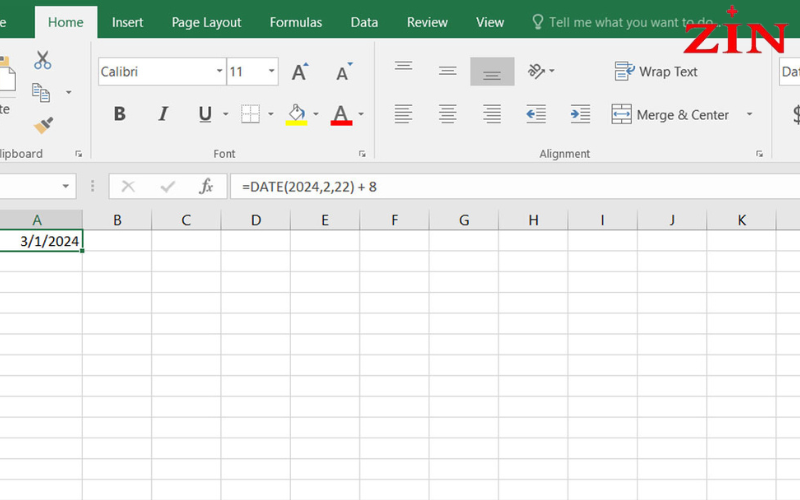Click cell containing 3/1/2024

[x=41, y=241]
